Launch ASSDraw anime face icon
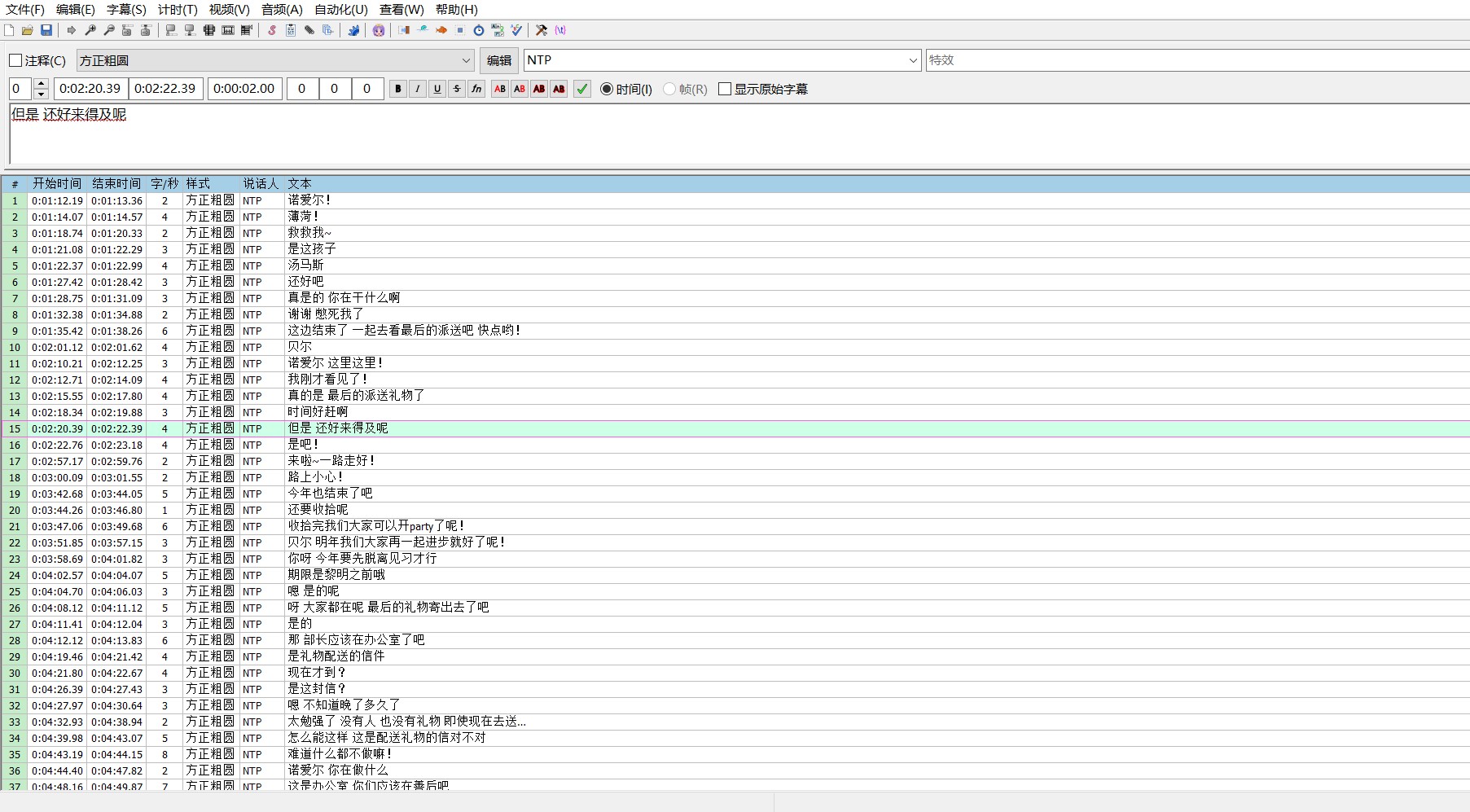This screenshot has height=812, width=1470. click(379, 30)
